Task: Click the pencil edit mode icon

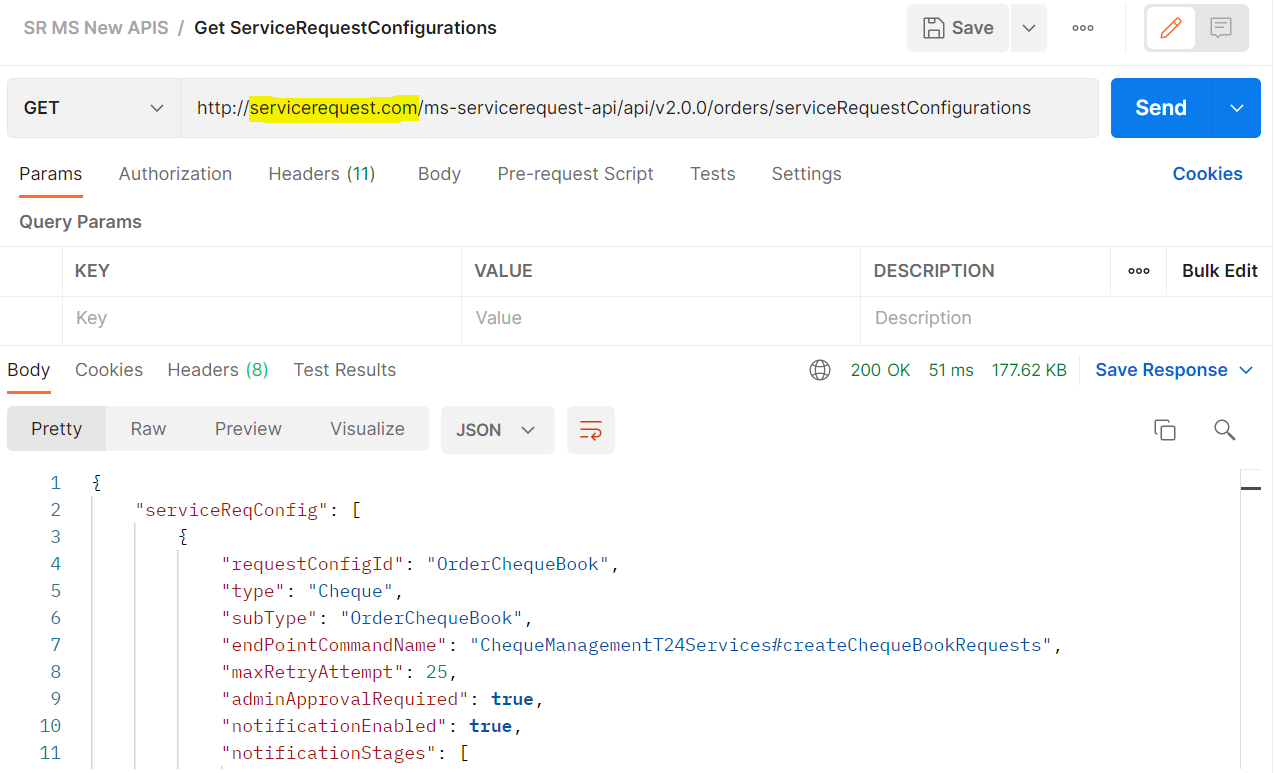Action: (1170, 28)
